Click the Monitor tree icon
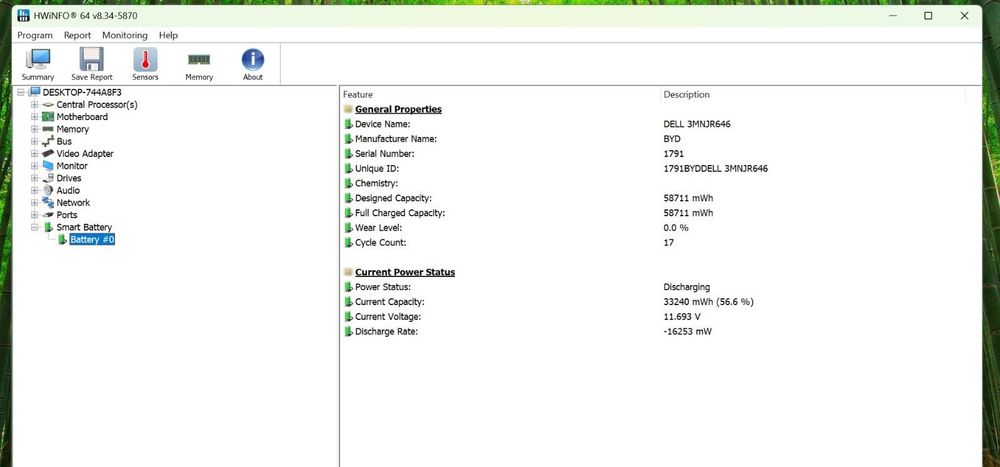The width and height of the screenshot is (1000, 467). coord(48,166)
